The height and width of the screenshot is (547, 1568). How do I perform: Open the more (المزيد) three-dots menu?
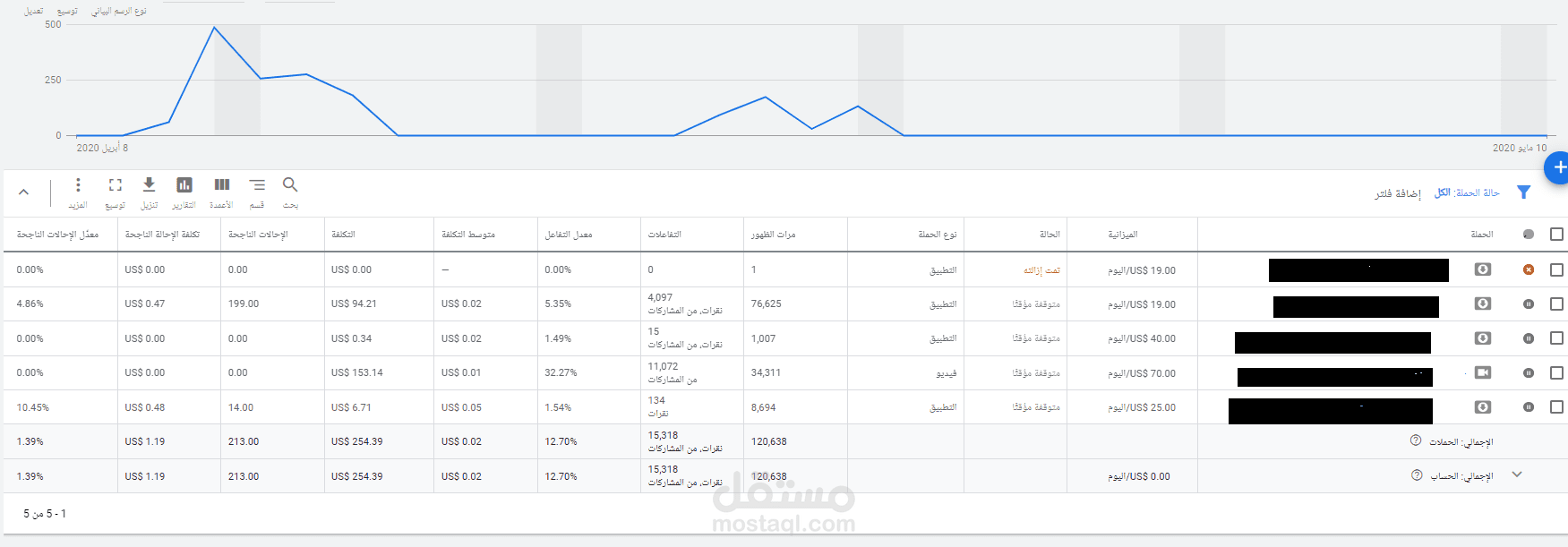[x=78, y=185]
